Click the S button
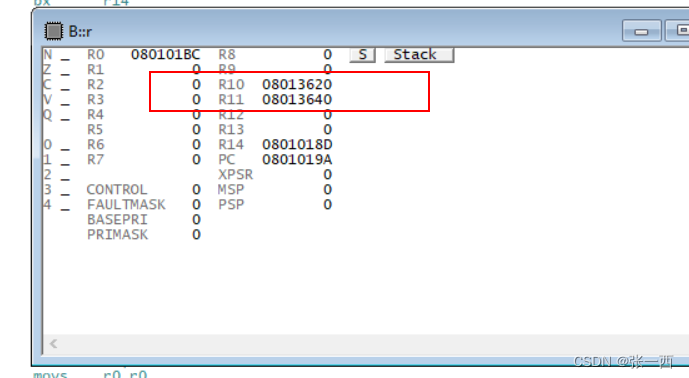This screenshot has height=378, width=689. tap(363, 55)
